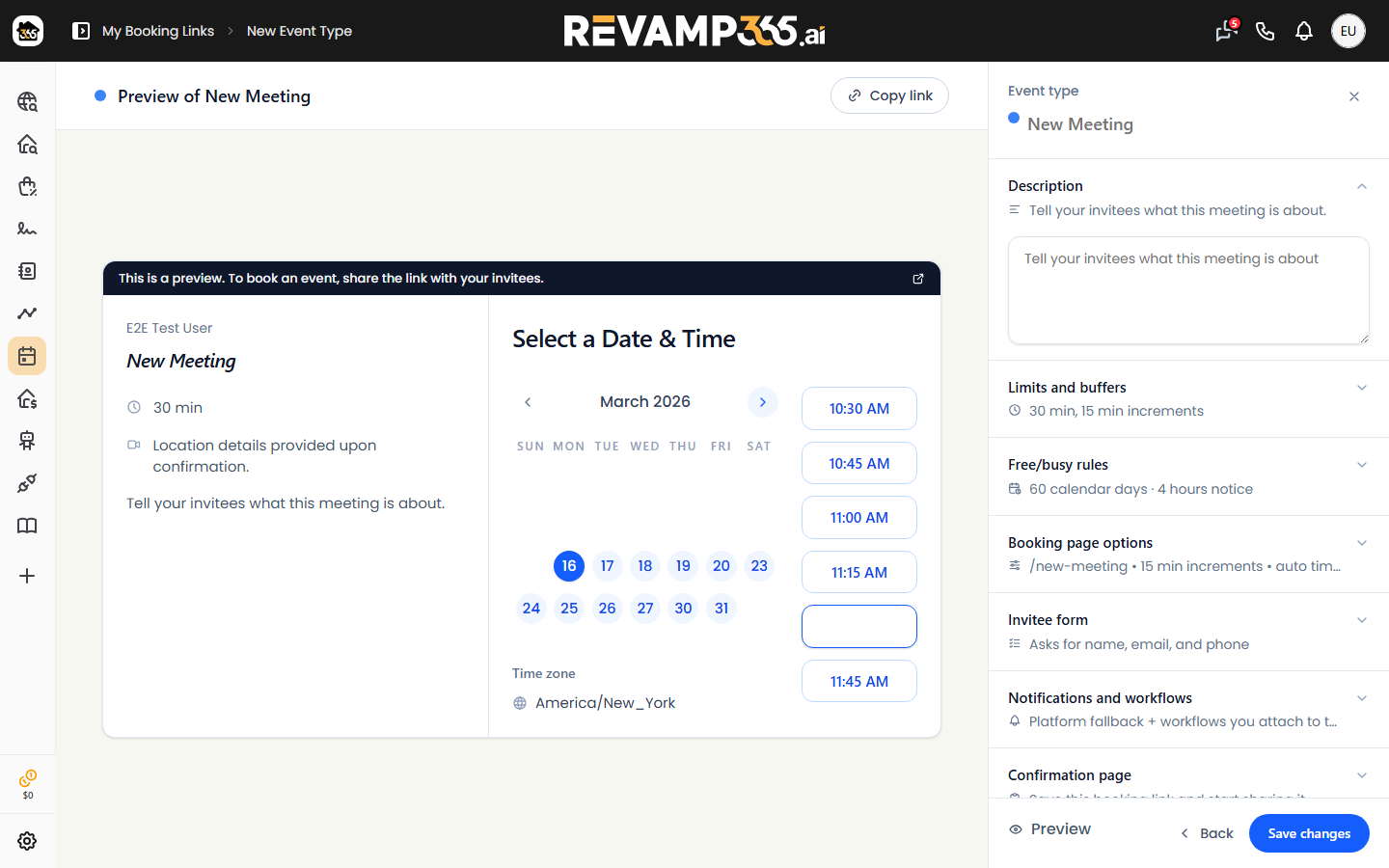This screenshot has width=1389, height=868.
Task: Click the America/New_York time zone text
Action: [605, 703]
